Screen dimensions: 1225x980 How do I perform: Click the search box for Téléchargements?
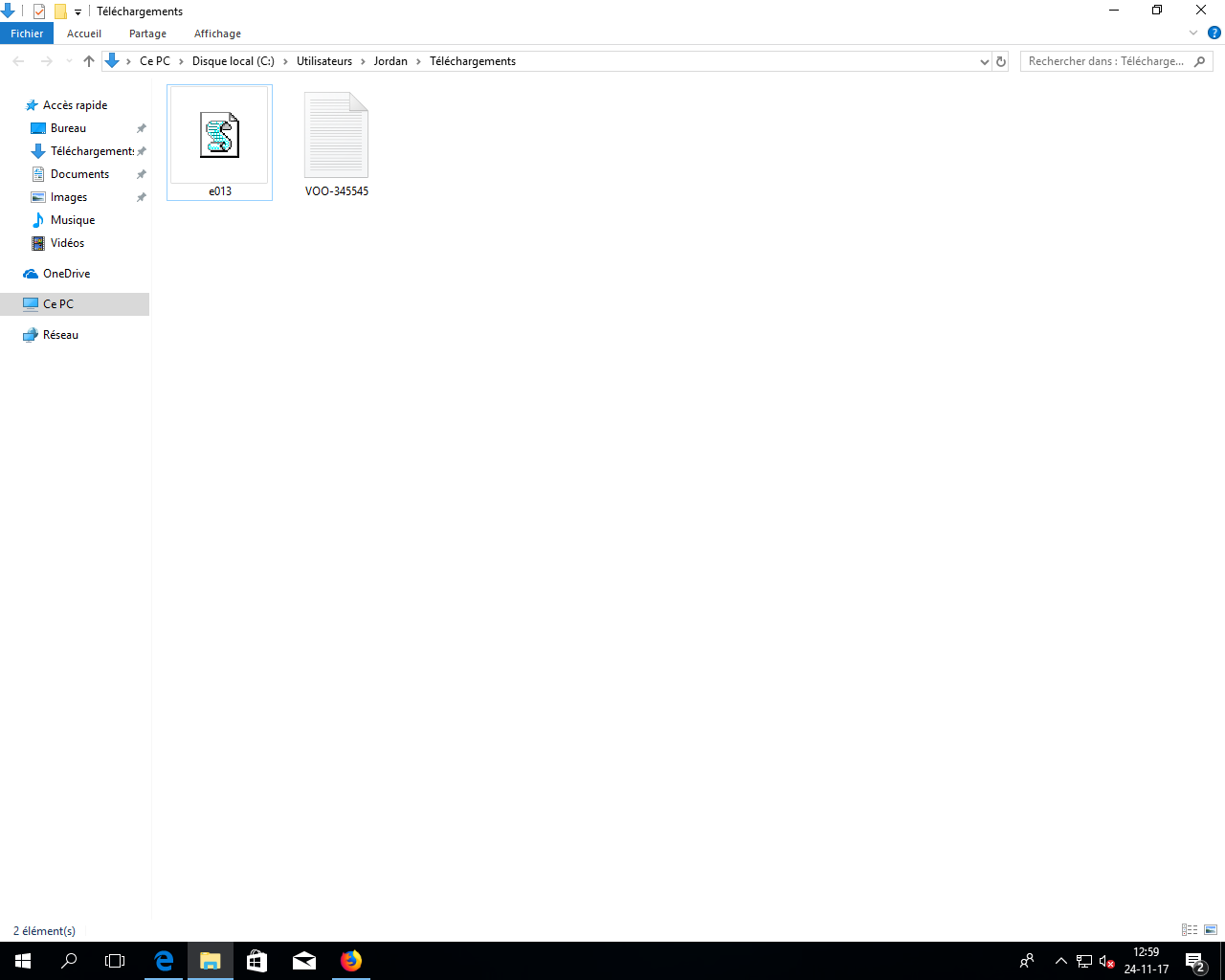click(1107, 61)
